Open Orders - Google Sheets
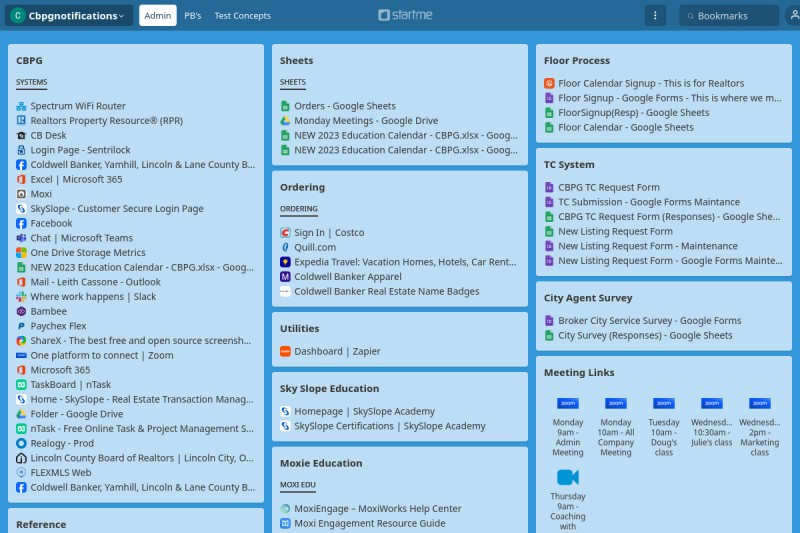 tap(345, 106)
